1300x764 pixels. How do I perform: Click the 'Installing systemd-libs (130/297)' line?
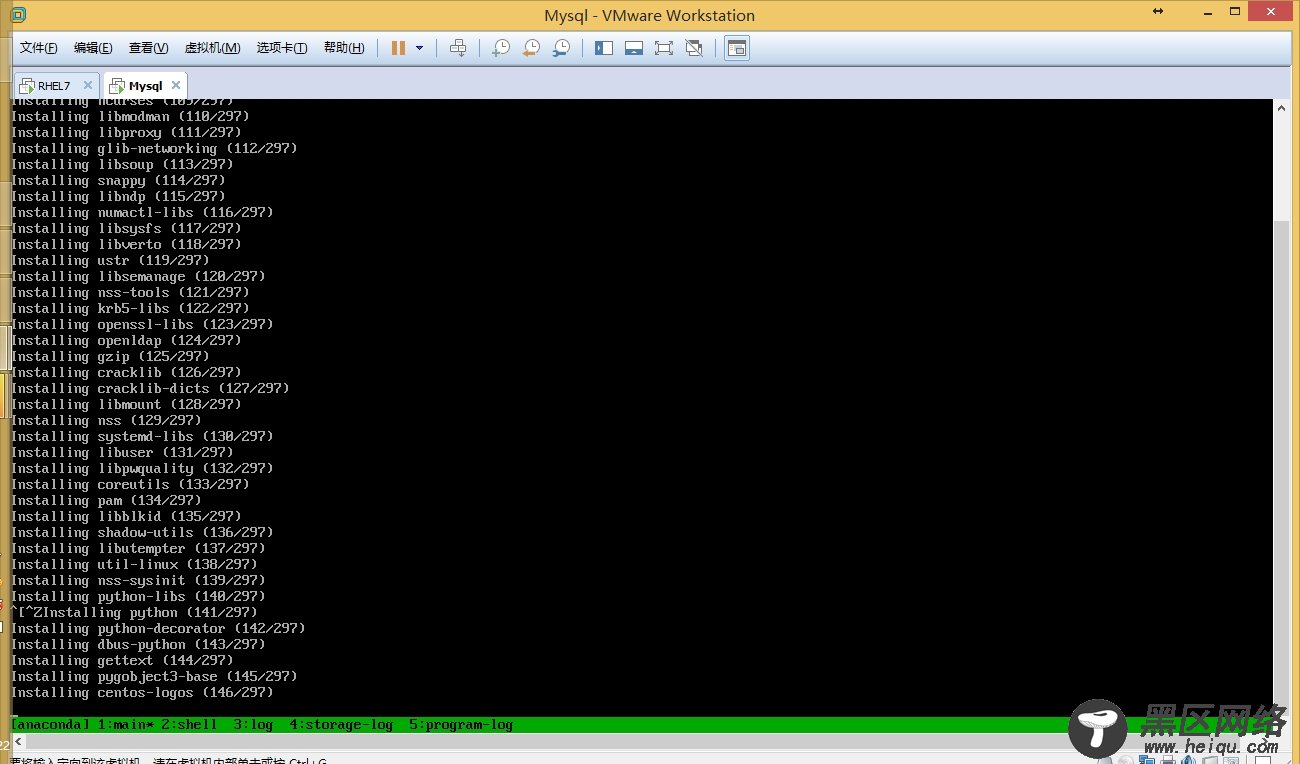142,436
